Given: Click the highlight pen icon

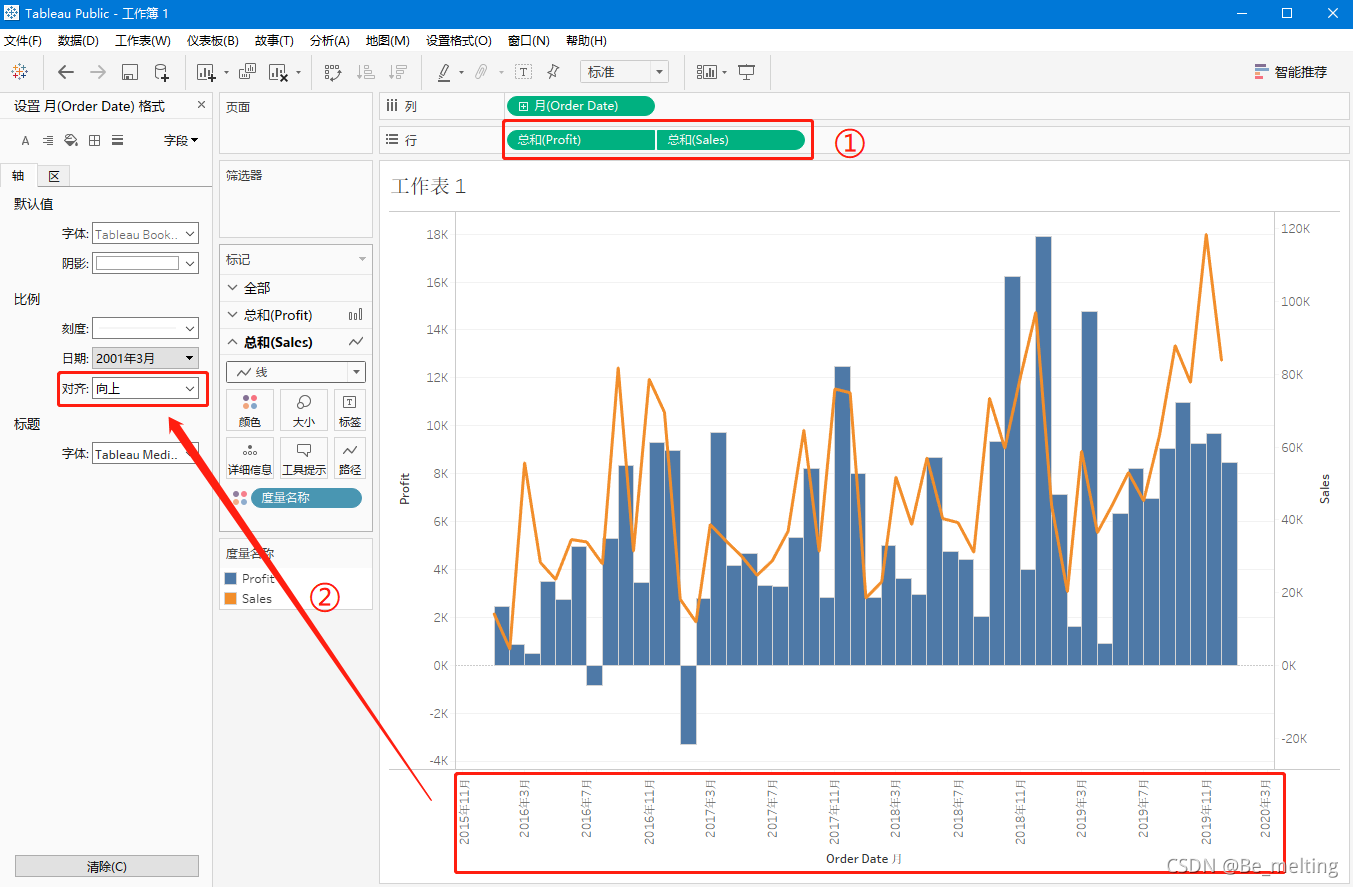Looking at the screenshot, I should [x=445, y=72].
